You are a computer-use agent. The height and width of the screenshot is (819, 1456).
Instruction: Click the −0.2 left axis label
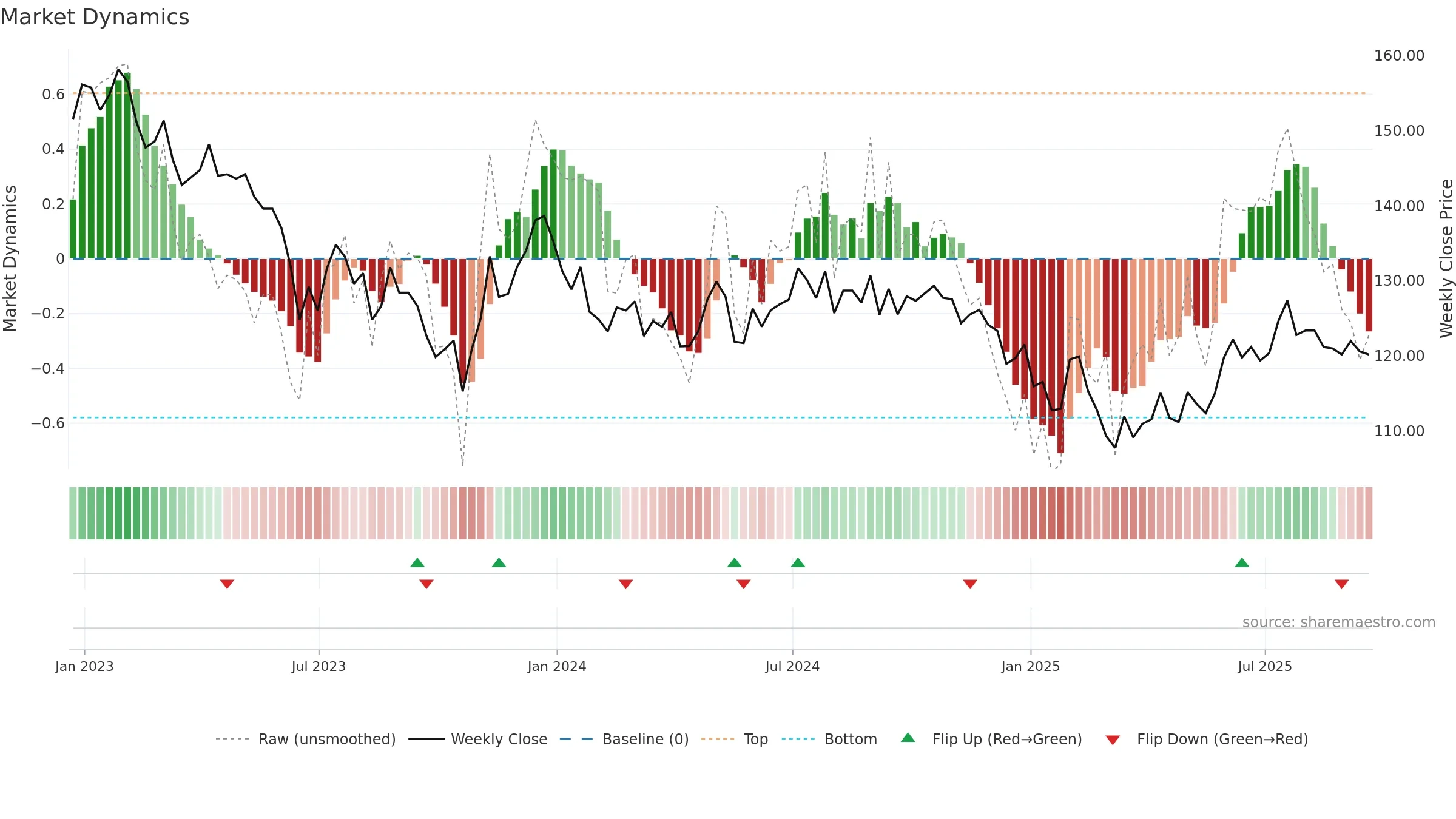tap(48, 313)
